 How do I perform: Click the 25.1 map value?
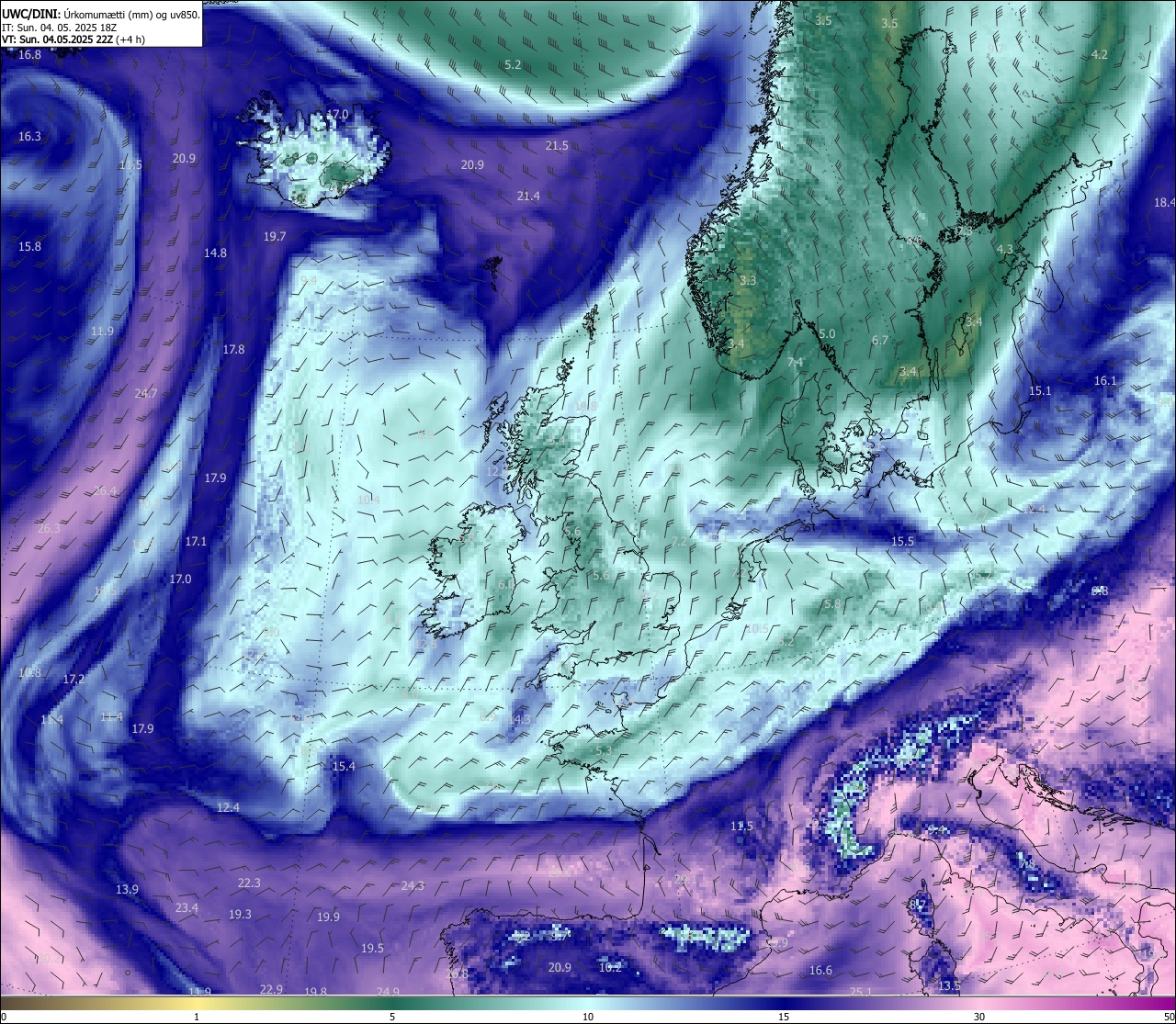pyautogui.click(x=861, y=993)
